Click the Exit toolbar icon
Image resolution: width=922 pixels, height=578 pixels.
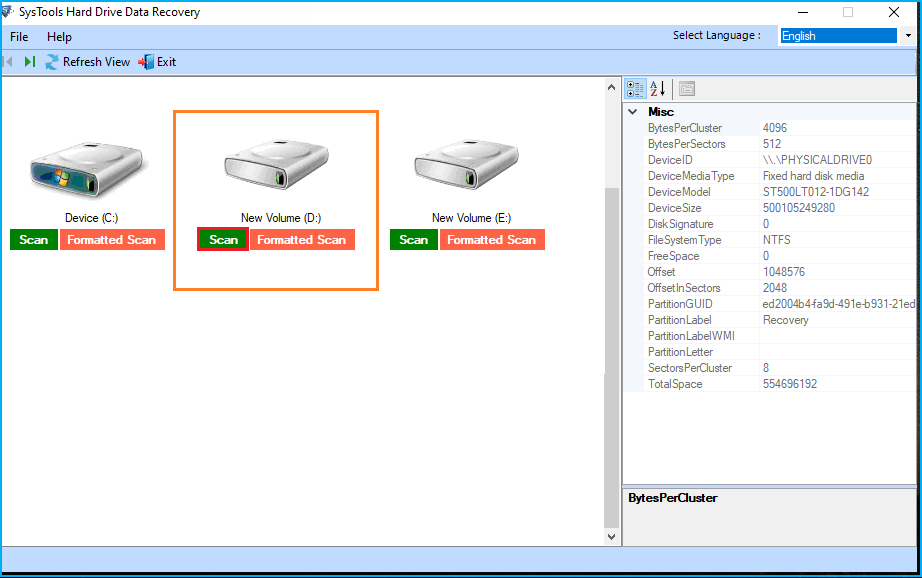(146, 62)
